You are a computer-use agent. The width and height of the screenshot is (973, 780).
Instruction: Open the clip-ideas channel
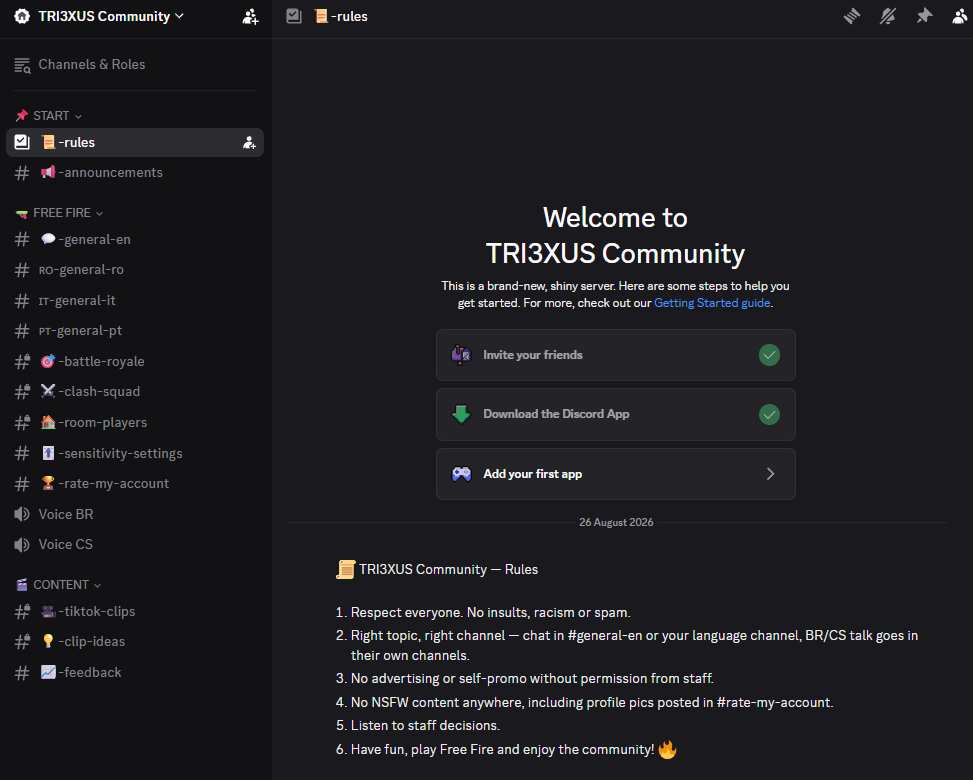135,642
